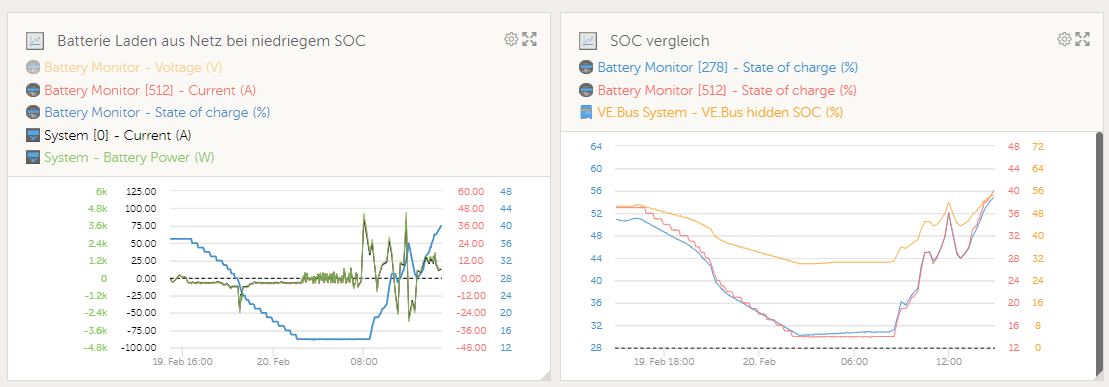Toggle VE.Bus hidden SOC (%) series
1109x387 pixels.
720,112
